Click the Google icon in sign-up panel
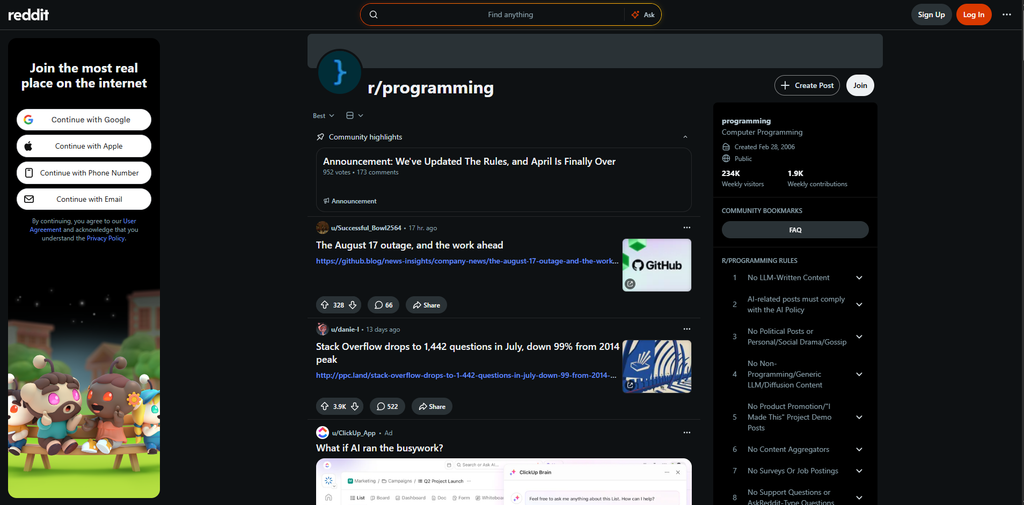The height and width of the screenshot is (505, 1024). pos(28,120)
